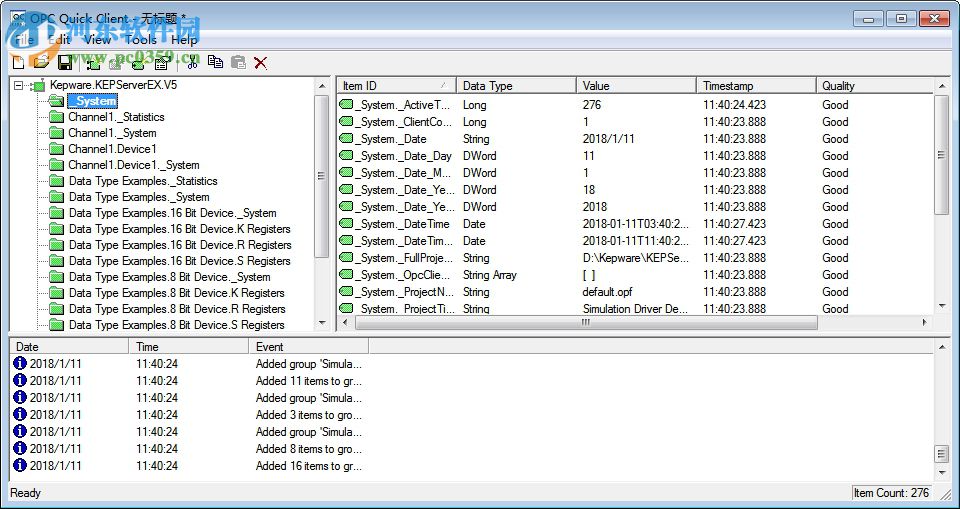Click the Copy toolbar icon
The width and height of the screenshot is (960, 509).
coord(215,62)
